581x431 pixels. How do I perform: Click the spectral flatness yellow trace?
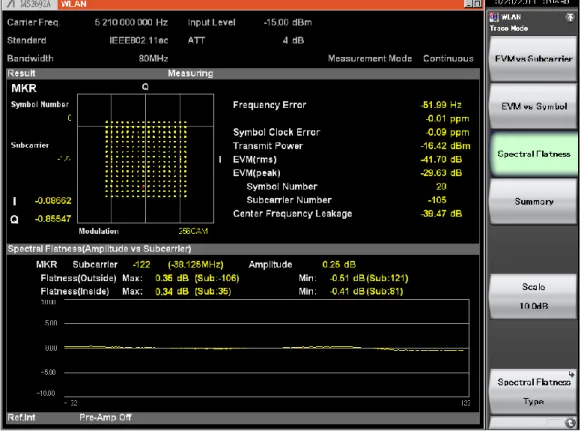pyautogui.click(x=264, y=348)
